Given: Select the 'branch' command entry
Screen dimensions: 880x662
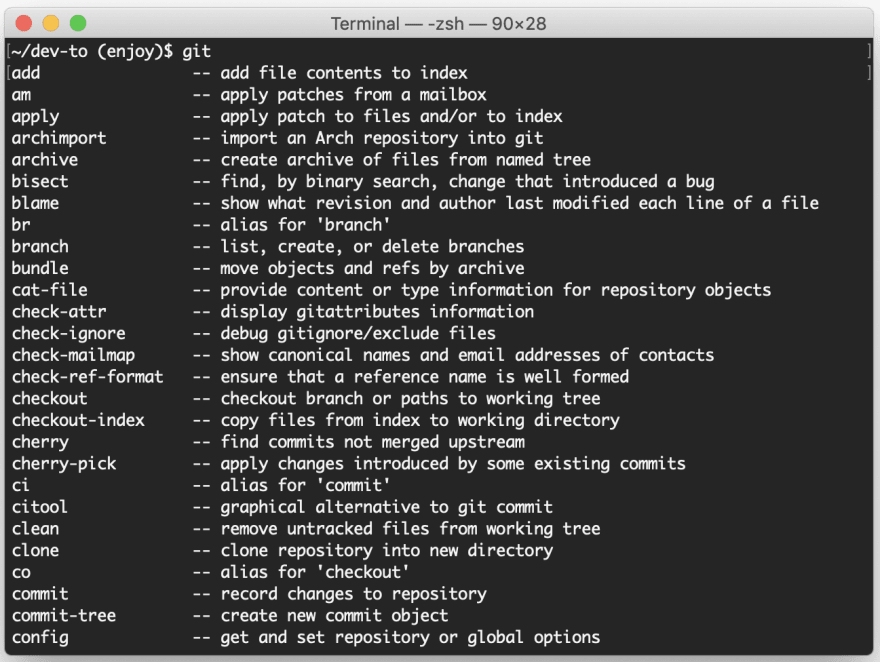Looking at the screenshot, I should click(40, 247).
